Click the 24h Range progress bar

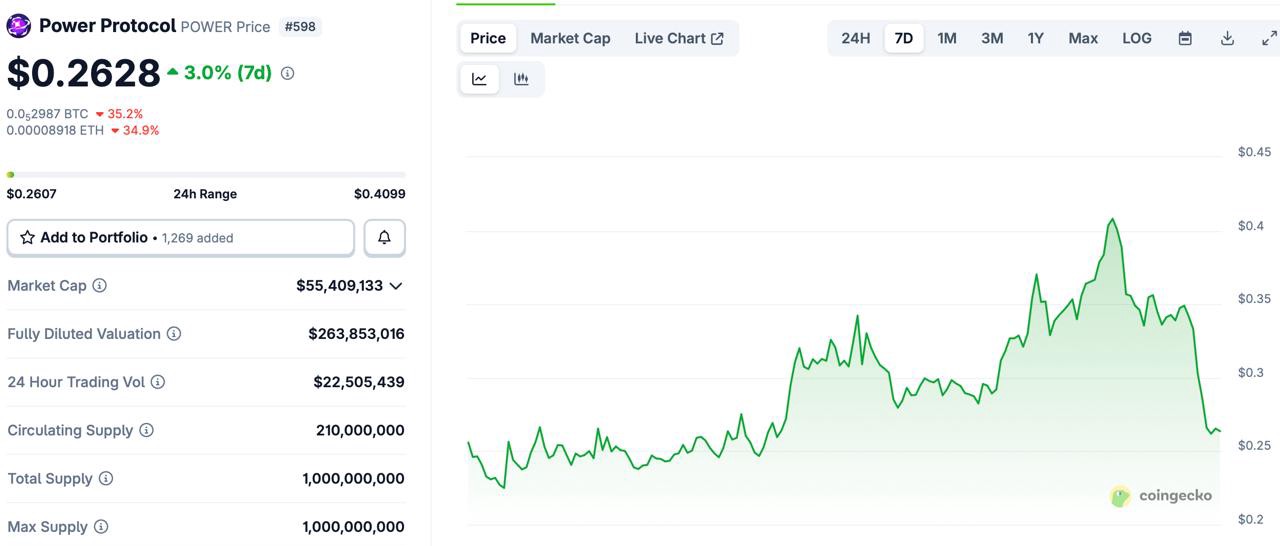coord(206,175)
